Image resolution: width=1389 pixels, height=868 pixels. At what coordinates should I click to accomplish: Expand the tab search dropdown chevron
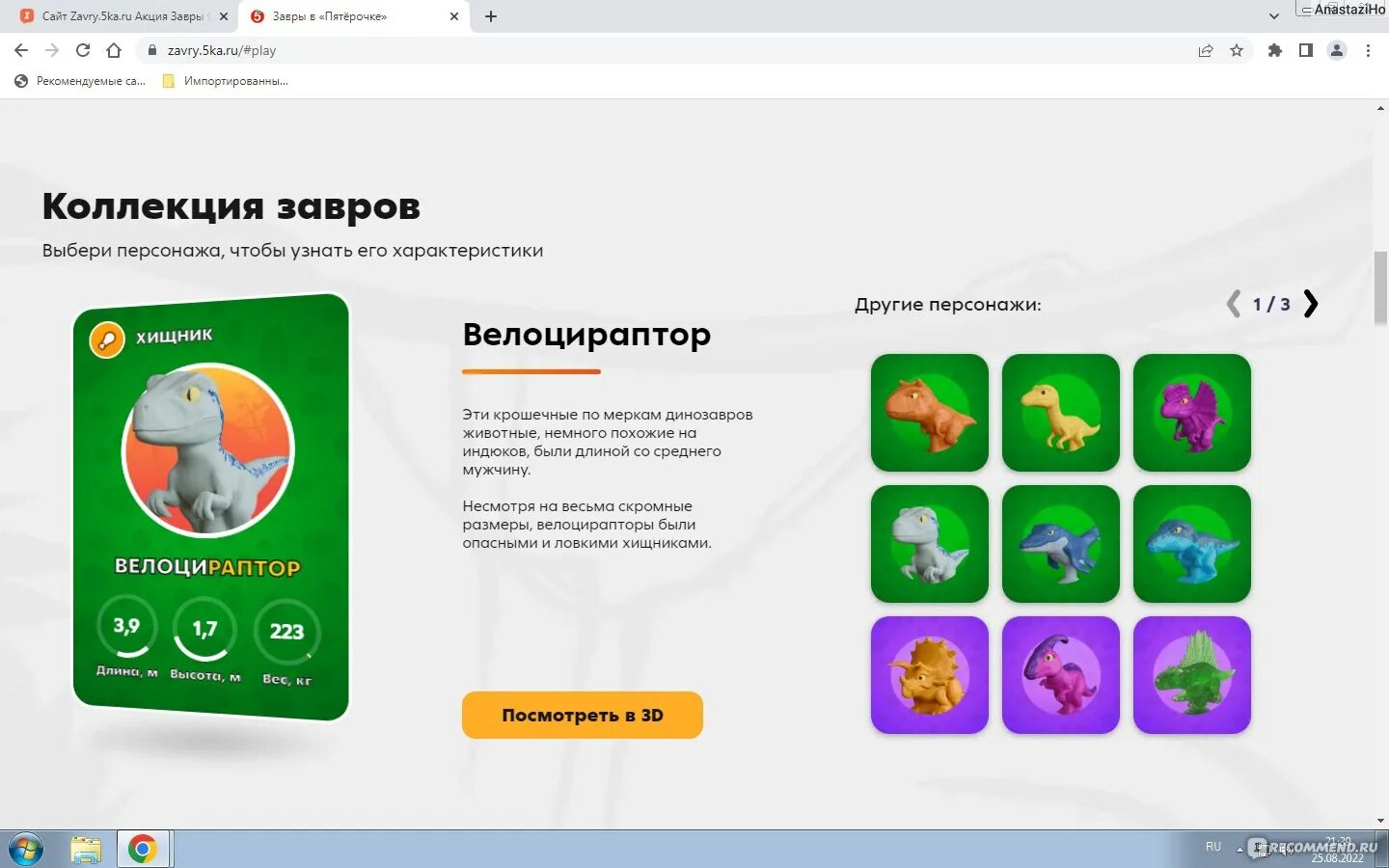[1274, 16]
